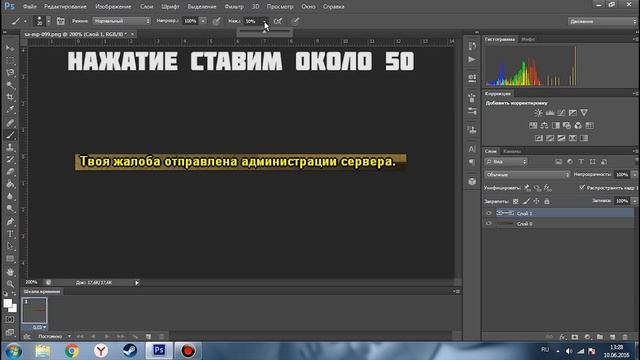The height and width of the screenshot is (360, 640).
Task: Open looping options Постоянно dropdown
Action: pyautogui.click(x=54, y=336)
